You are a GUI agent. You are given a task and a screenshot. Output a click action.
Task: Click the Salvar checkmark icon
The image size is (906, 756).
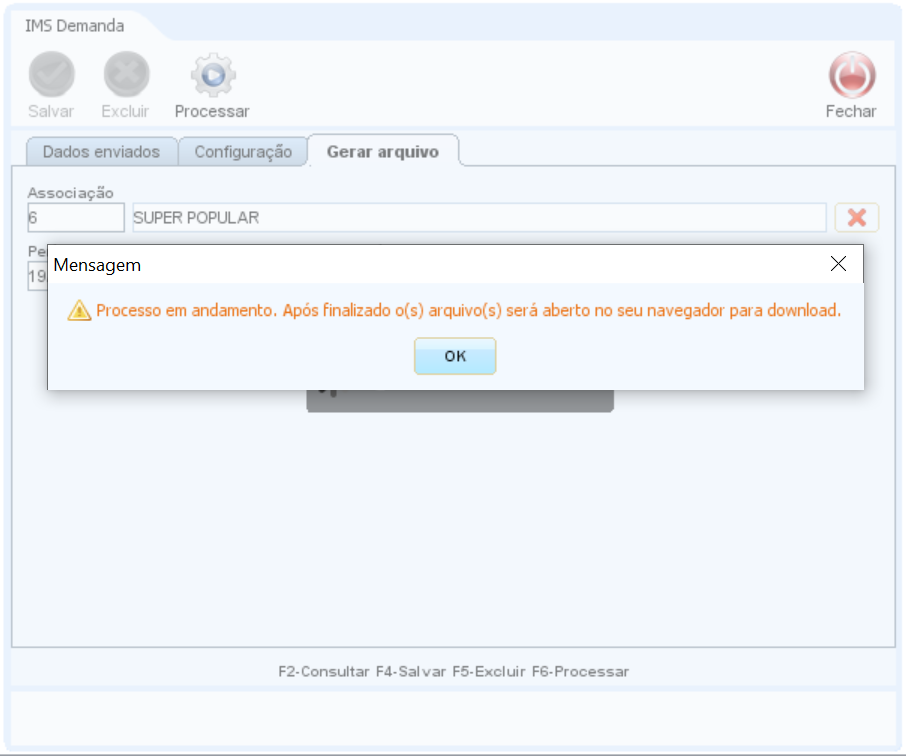pyautogui.click(x=51, y=75)
